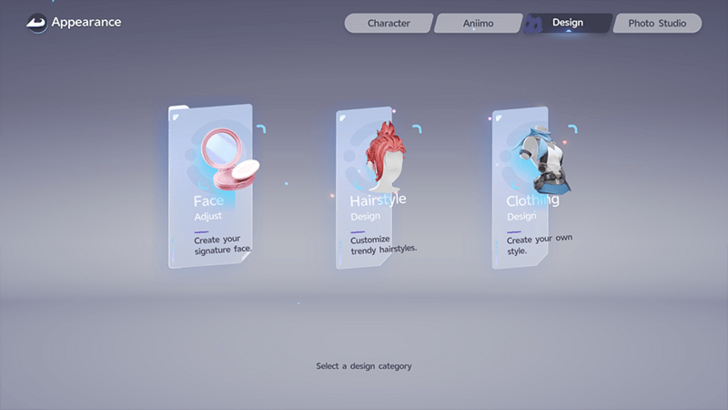Image resolution: width=728 pixels, height=410 pixels.
Task: Click the pink compact mirror icon
Action: point(230,159)
